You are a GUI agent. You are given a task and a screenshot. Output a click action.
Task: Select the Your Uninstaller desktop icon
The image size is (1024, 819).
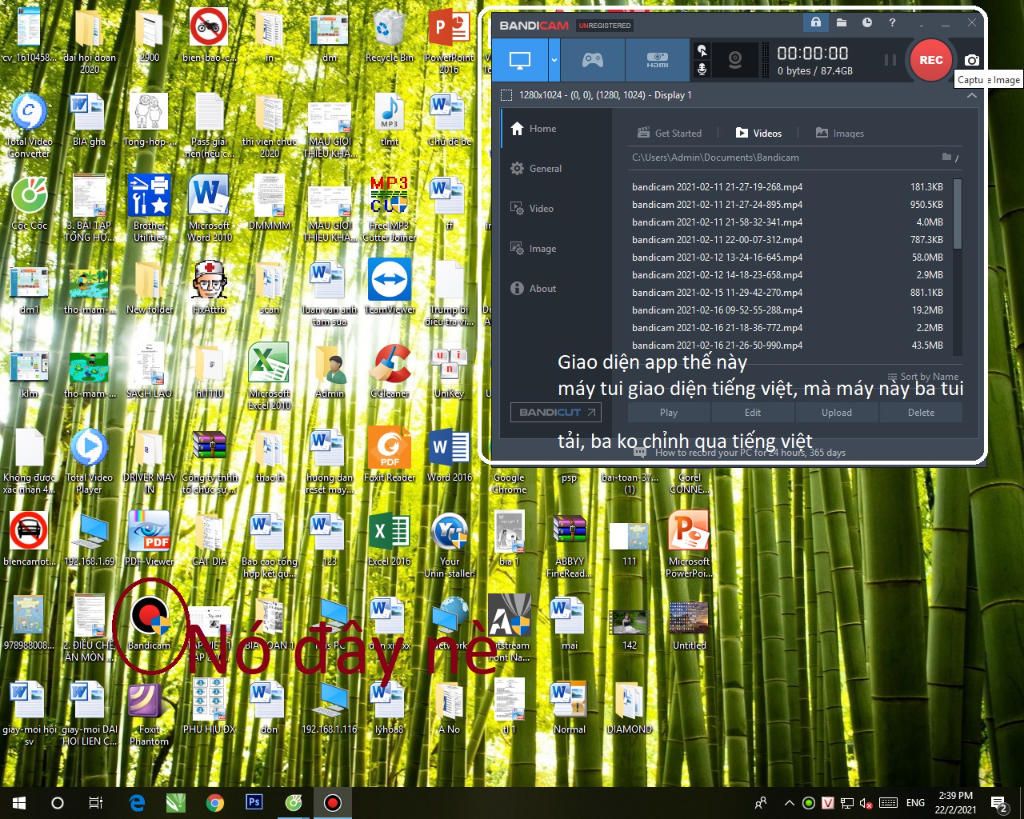[x=449, y=545]
